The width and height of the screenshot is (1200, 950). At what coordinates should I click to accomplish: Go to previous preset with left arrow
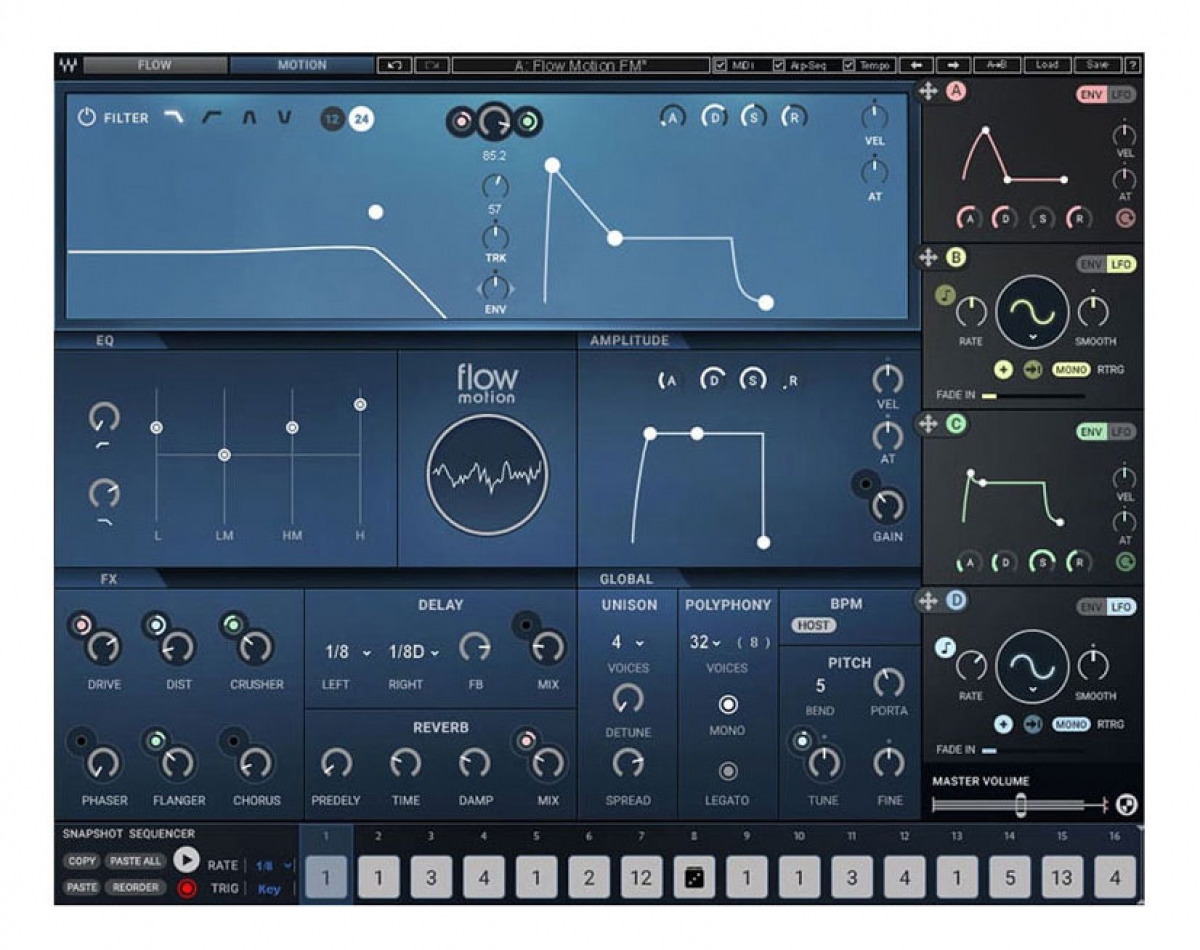pos(916,66)
